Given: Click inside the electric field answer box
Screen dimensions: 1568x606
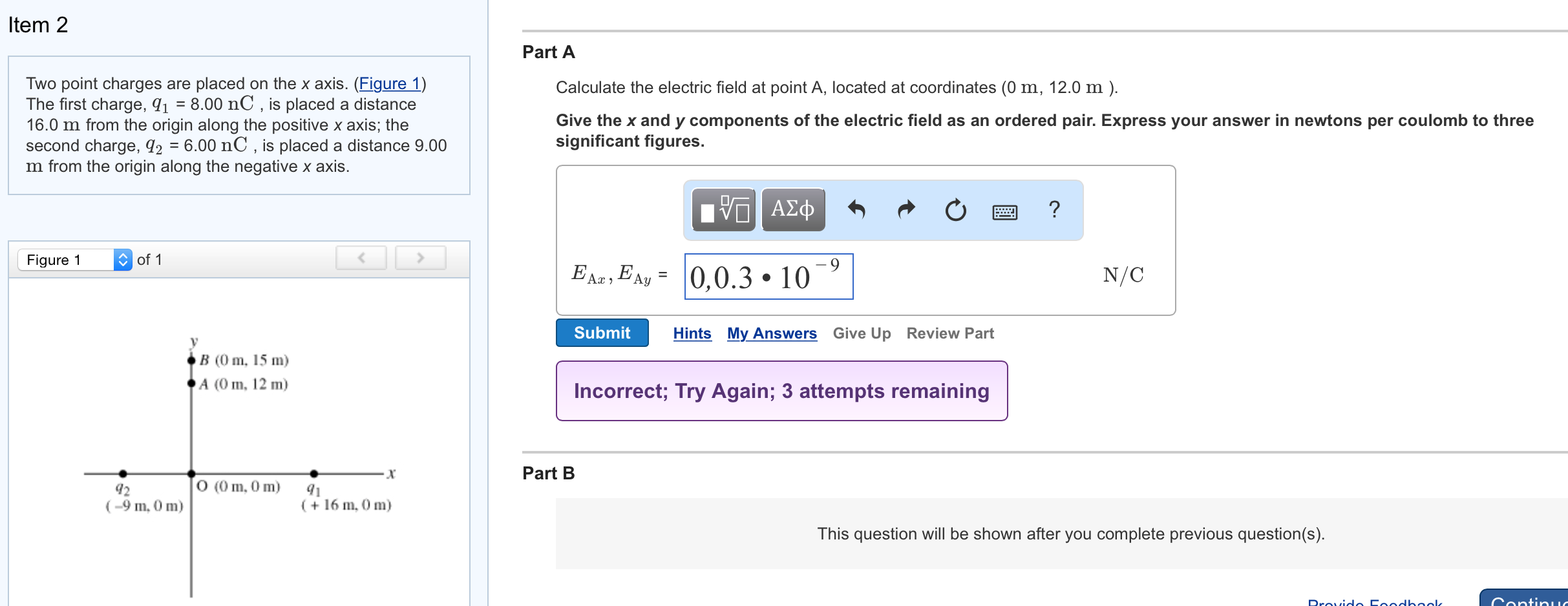Looking at the screenshot, I should coord(768,277).
